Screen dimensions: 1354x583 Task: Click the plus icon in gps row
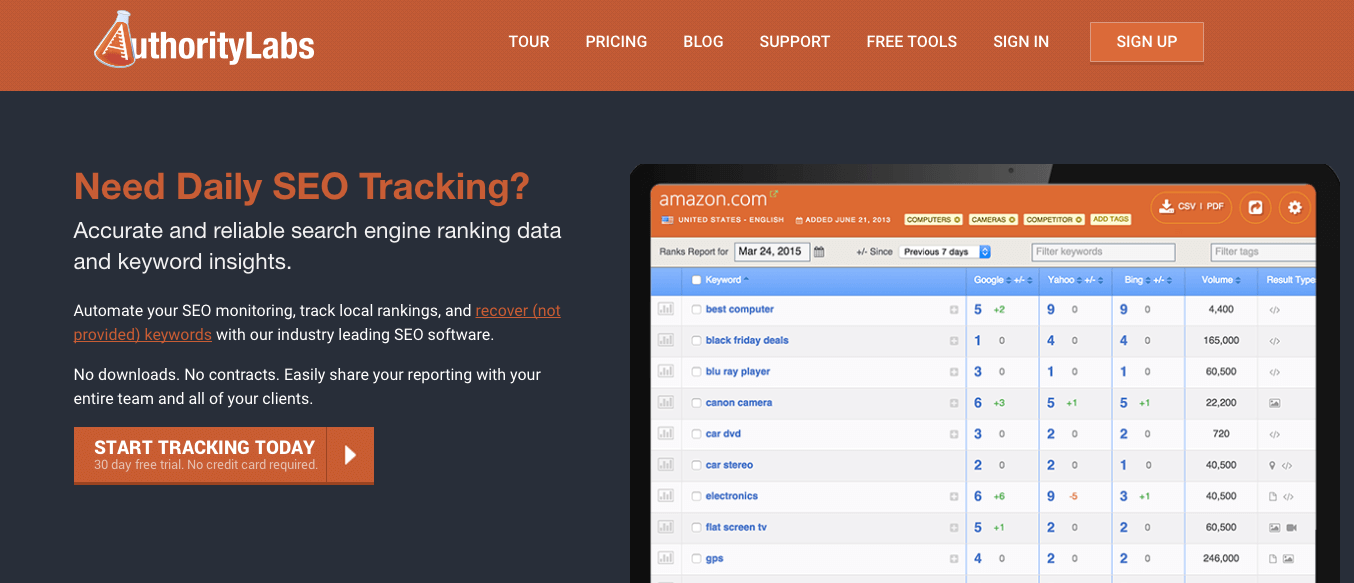coord(954,558)
